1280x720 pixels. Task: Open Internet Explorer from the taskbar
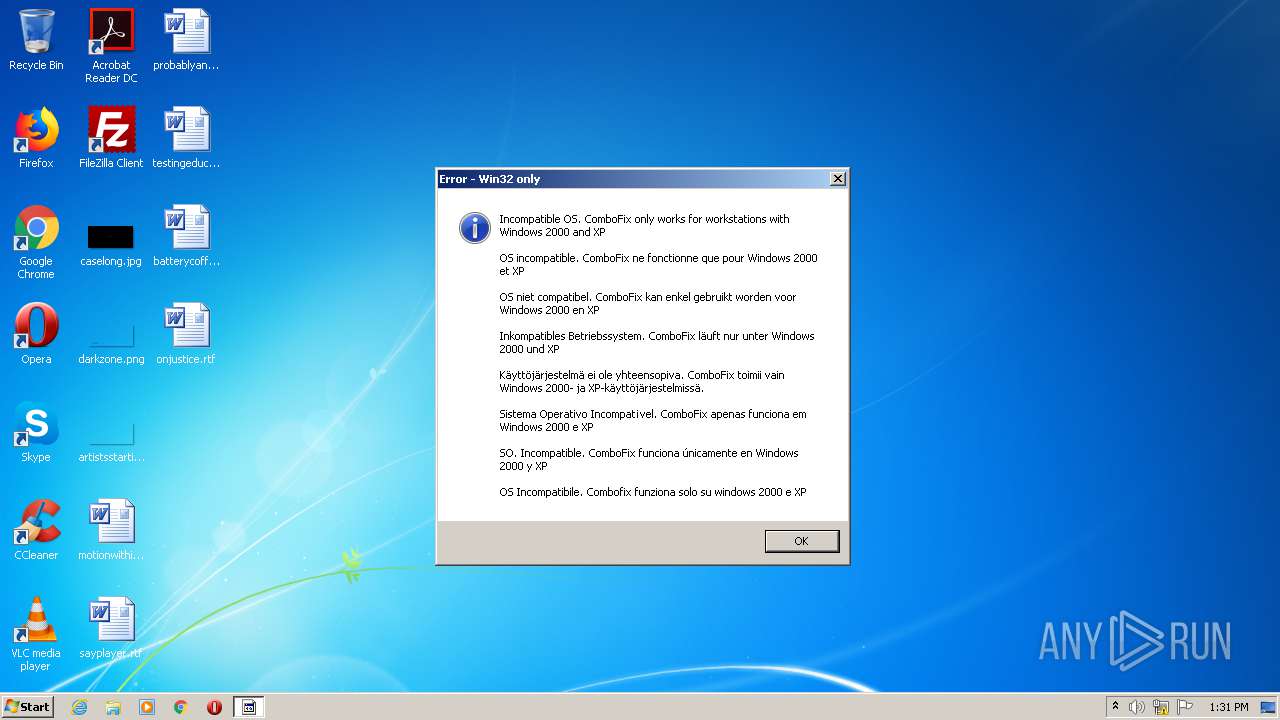coord(80,707)
